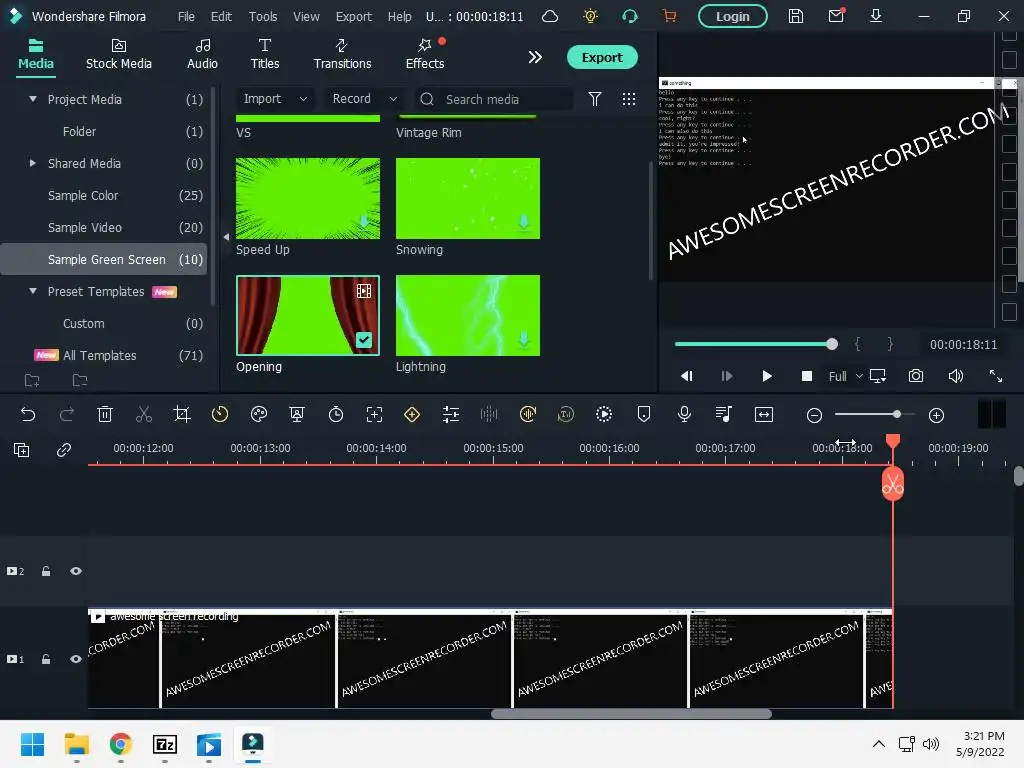Expand more tabs with double chevron
1024x768 pixels.
pos(535,57)
